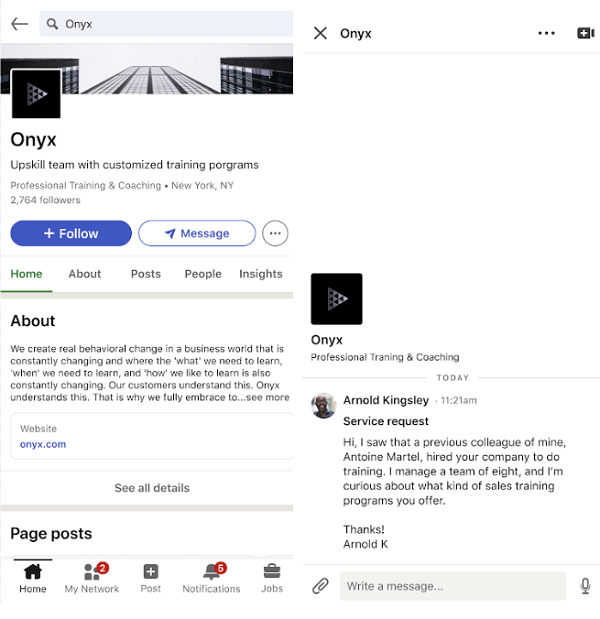Switch to the Posts tab
This screenshot has width=600, height=619.
[146, 274]
